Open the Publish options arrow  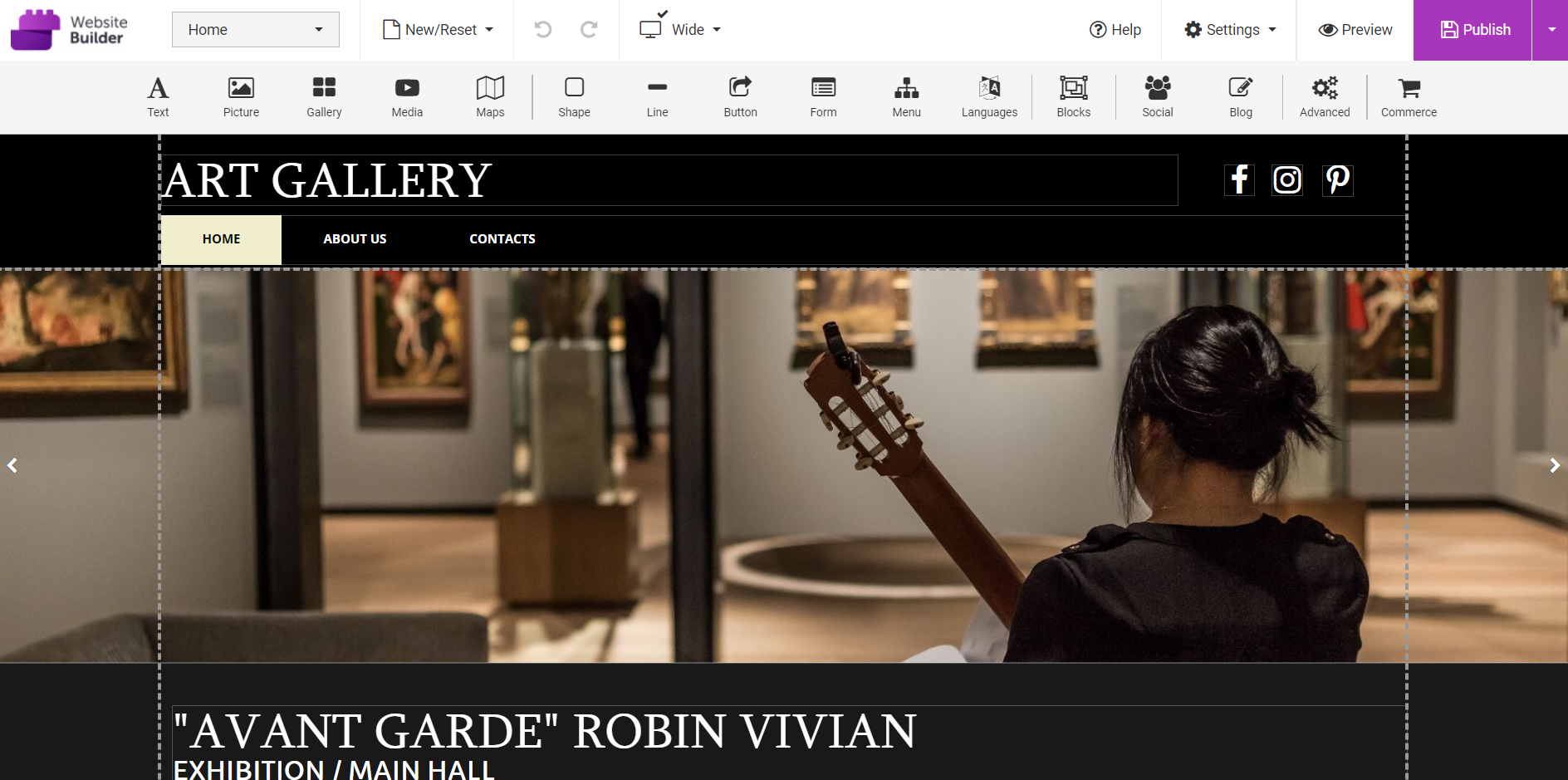pos(1551,30)
